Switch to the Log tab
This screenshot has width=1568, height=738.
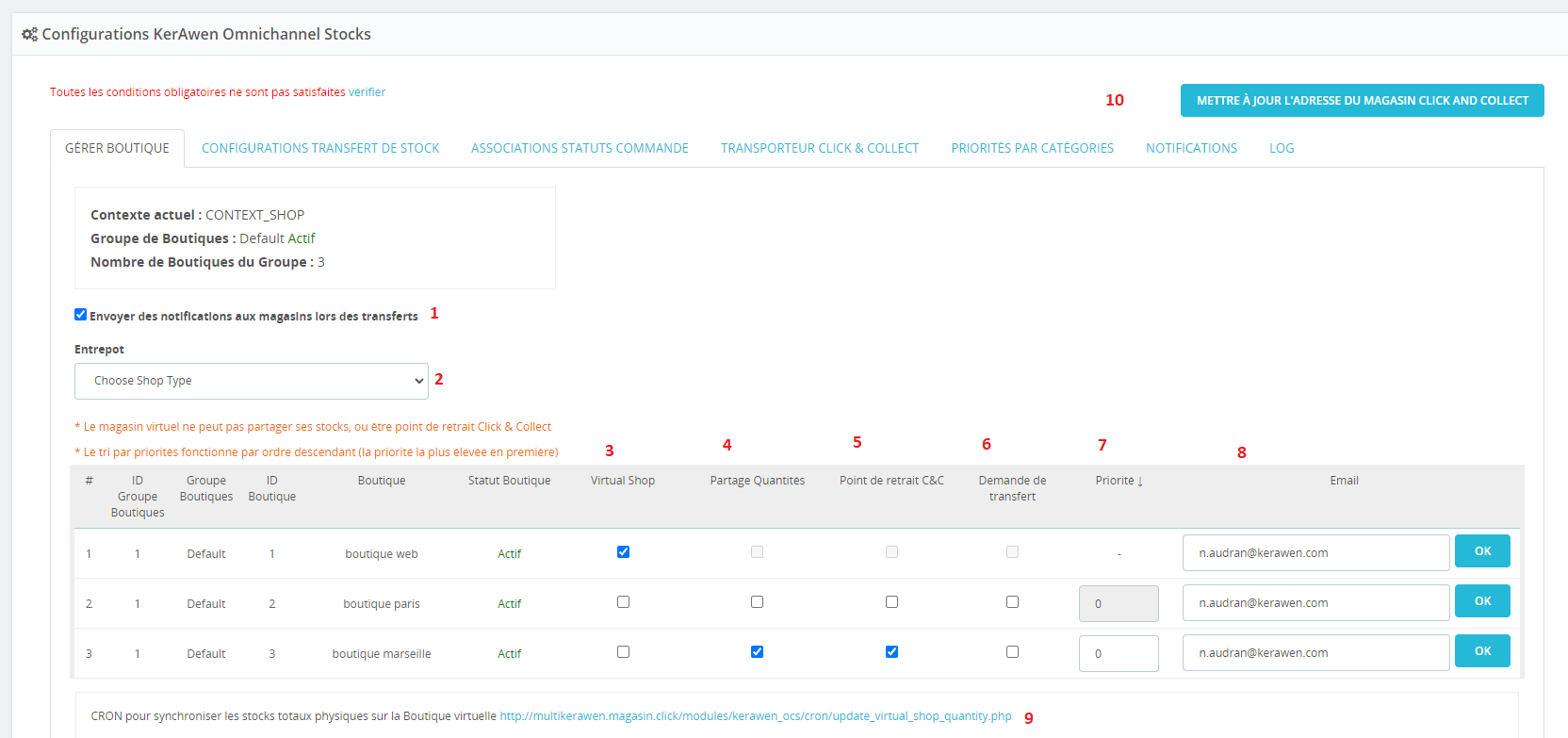pyautogui.click(x=1282, y=148)
